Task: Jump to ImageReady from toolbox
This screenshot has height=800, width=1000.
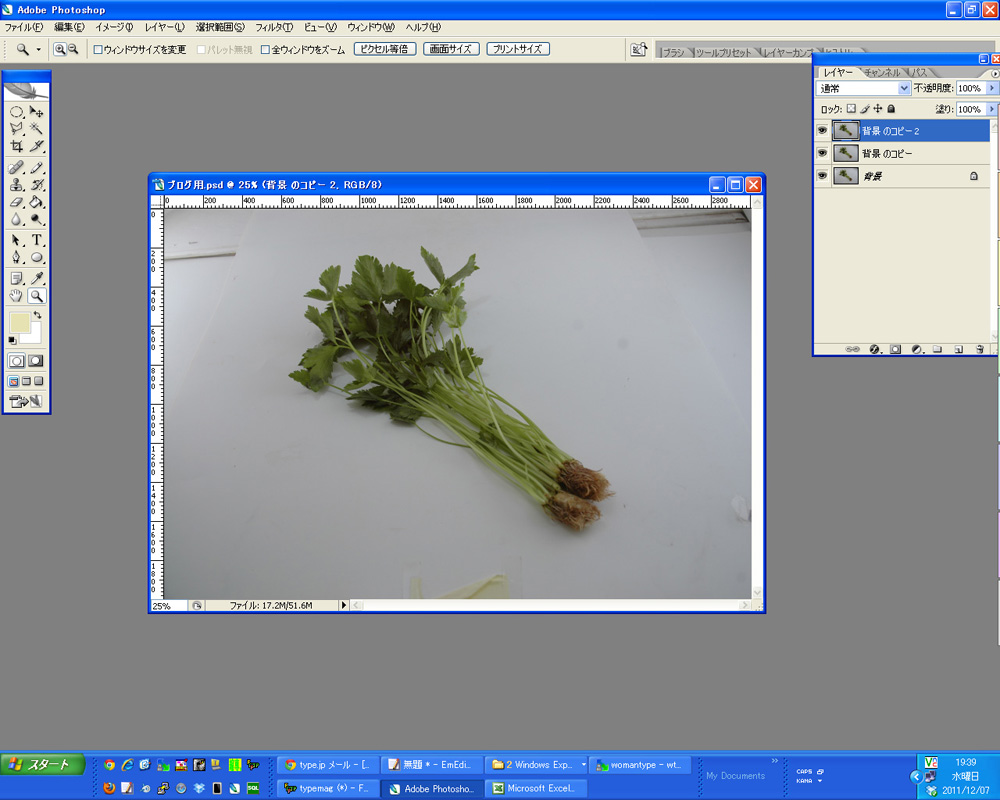Action: pyautogui.click(x=26, y=401)
